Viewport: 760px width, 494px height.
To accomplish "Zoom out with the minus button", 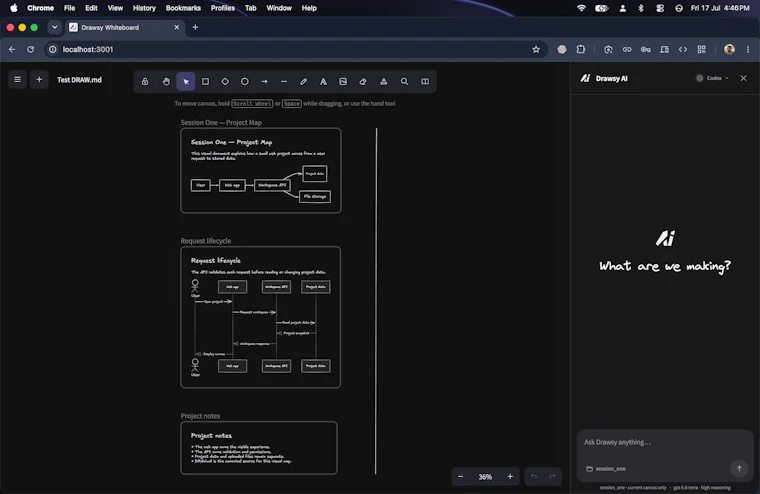I will pyautogui.click(x=460, y=477).
